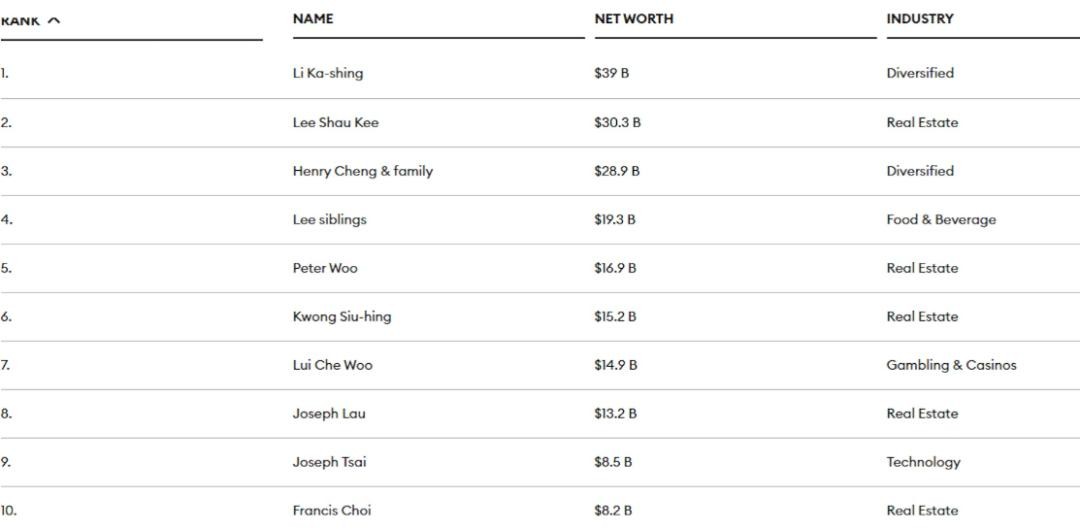Click the Lee siblings entry

(x=329, y=220)
